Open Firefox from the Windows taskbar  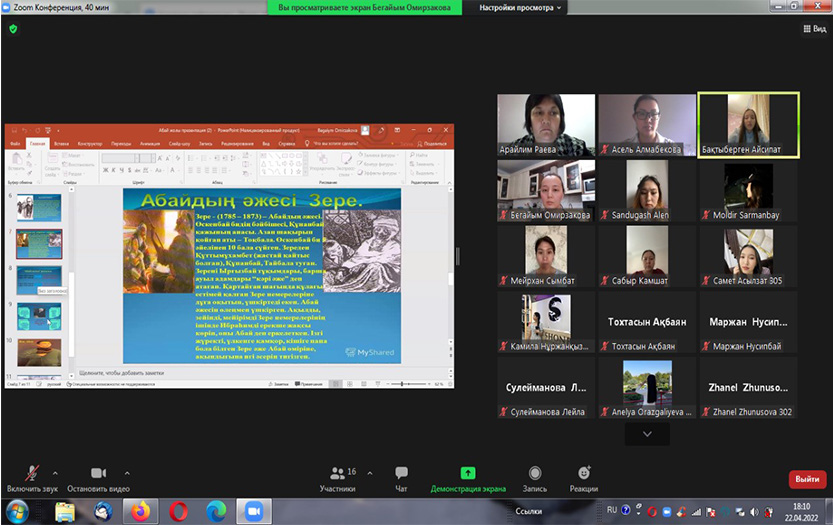pos(141,511)
